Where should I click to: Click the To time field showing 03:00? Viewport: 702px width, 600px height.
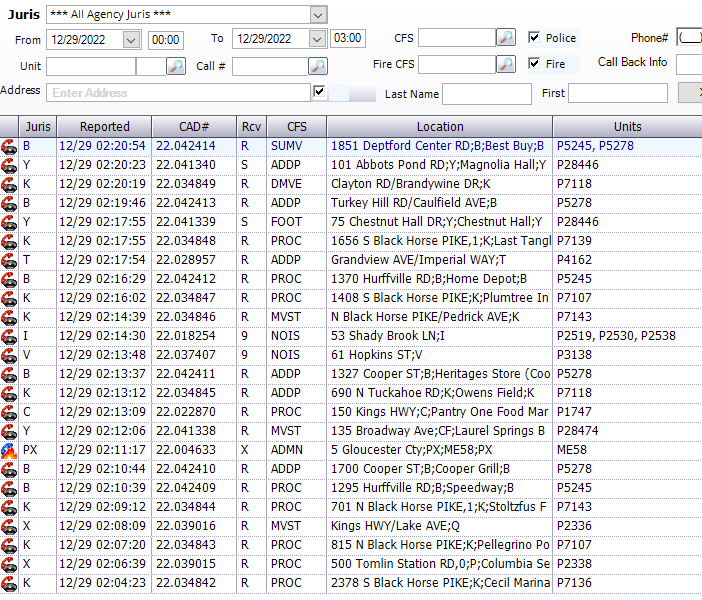tap(348, 38)
